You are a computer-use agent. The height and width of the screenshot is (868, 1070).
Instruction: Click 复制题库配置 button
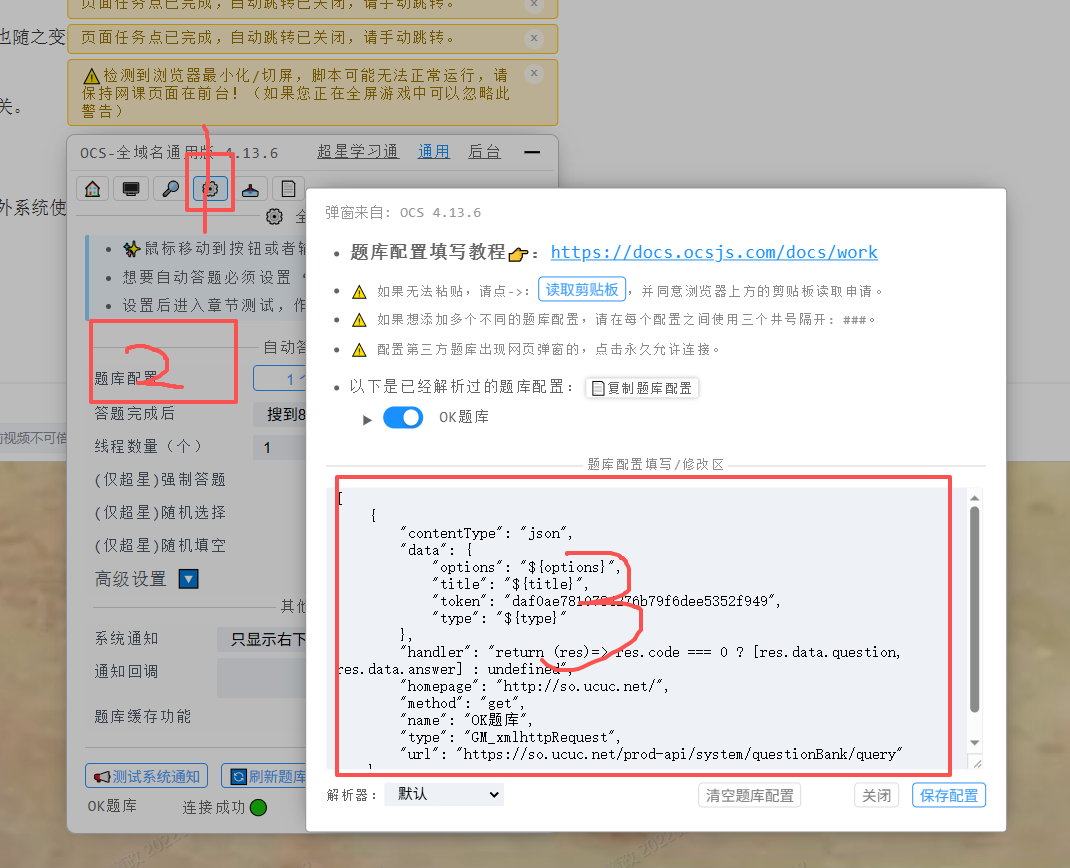(x=642, y=388)
